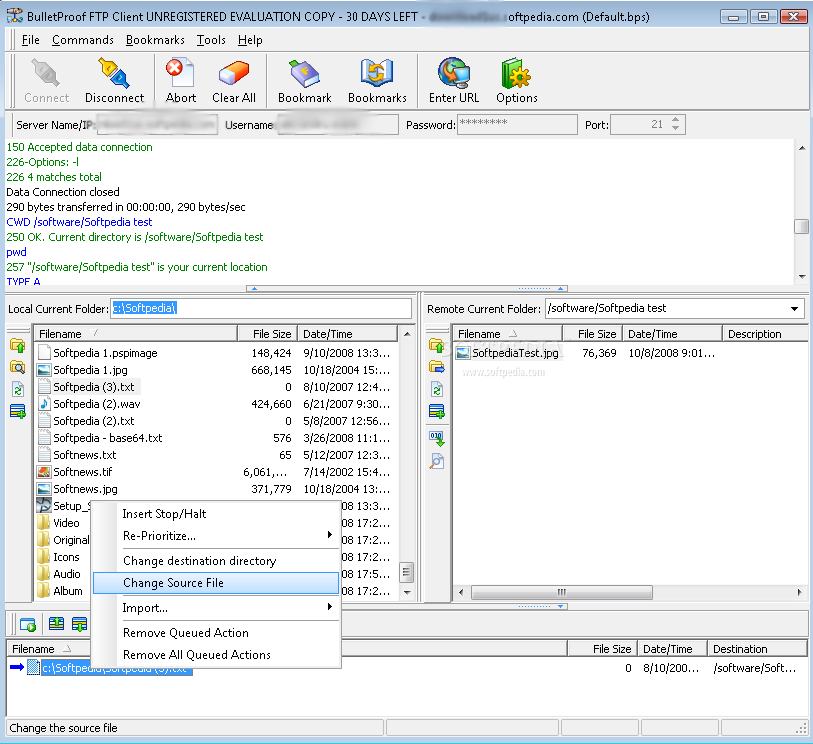Image resolution: width=813 pixels, height=744 pixels.
Task: Click remote pane change folder icon
Action: [437, 367]
